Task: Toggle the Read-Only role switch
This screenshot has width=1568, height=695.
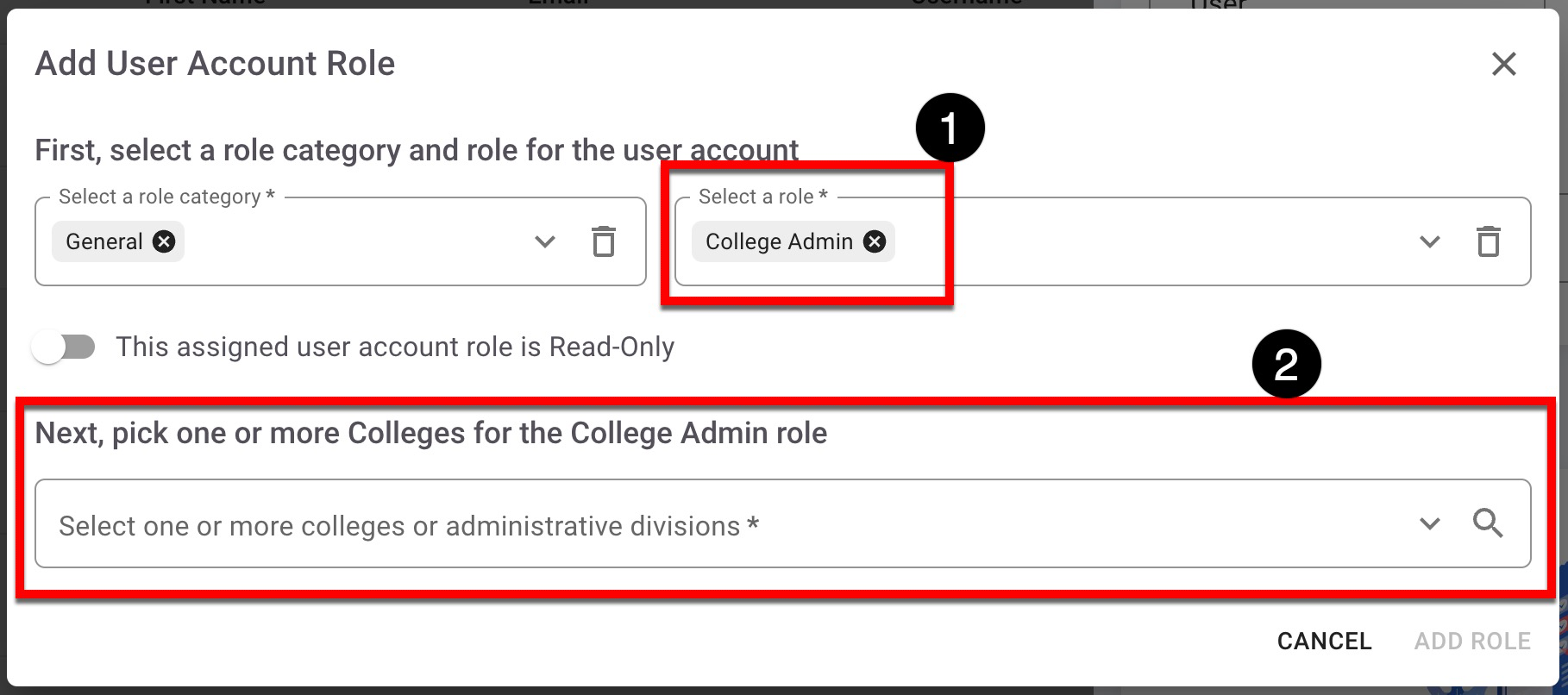Action: pos(64,347)
